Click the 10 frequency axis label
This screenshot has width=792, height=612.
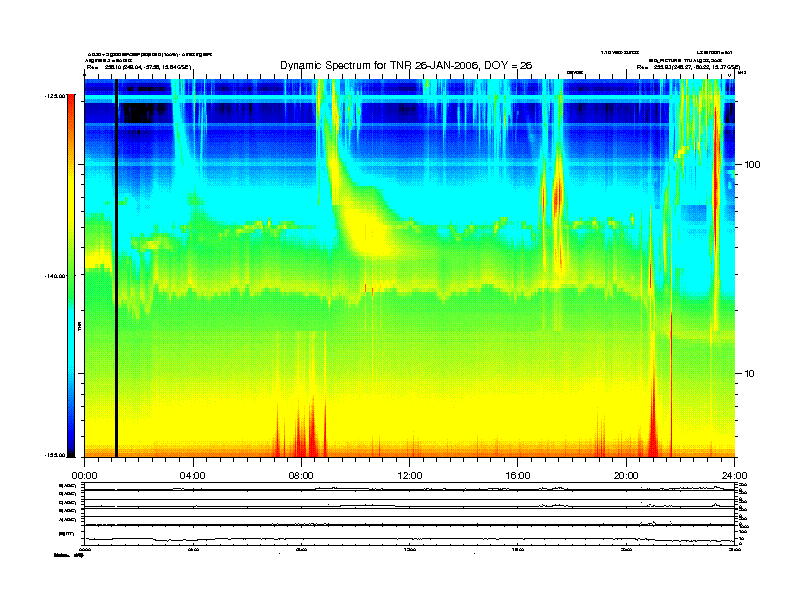coord(750,374)
